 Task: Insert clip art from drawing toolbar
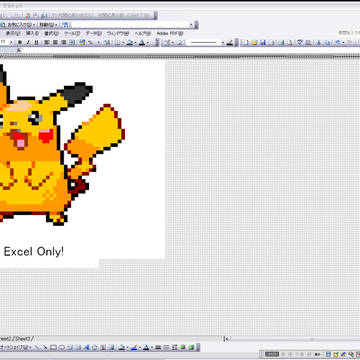[x=102, y=347]
